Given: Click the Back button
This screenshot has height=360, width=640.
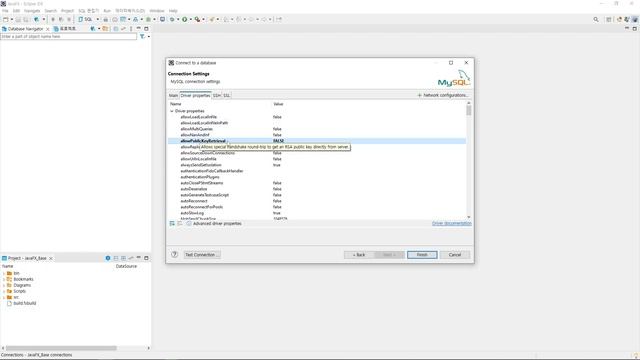Looking at the screenshot, I should [359, 255].
